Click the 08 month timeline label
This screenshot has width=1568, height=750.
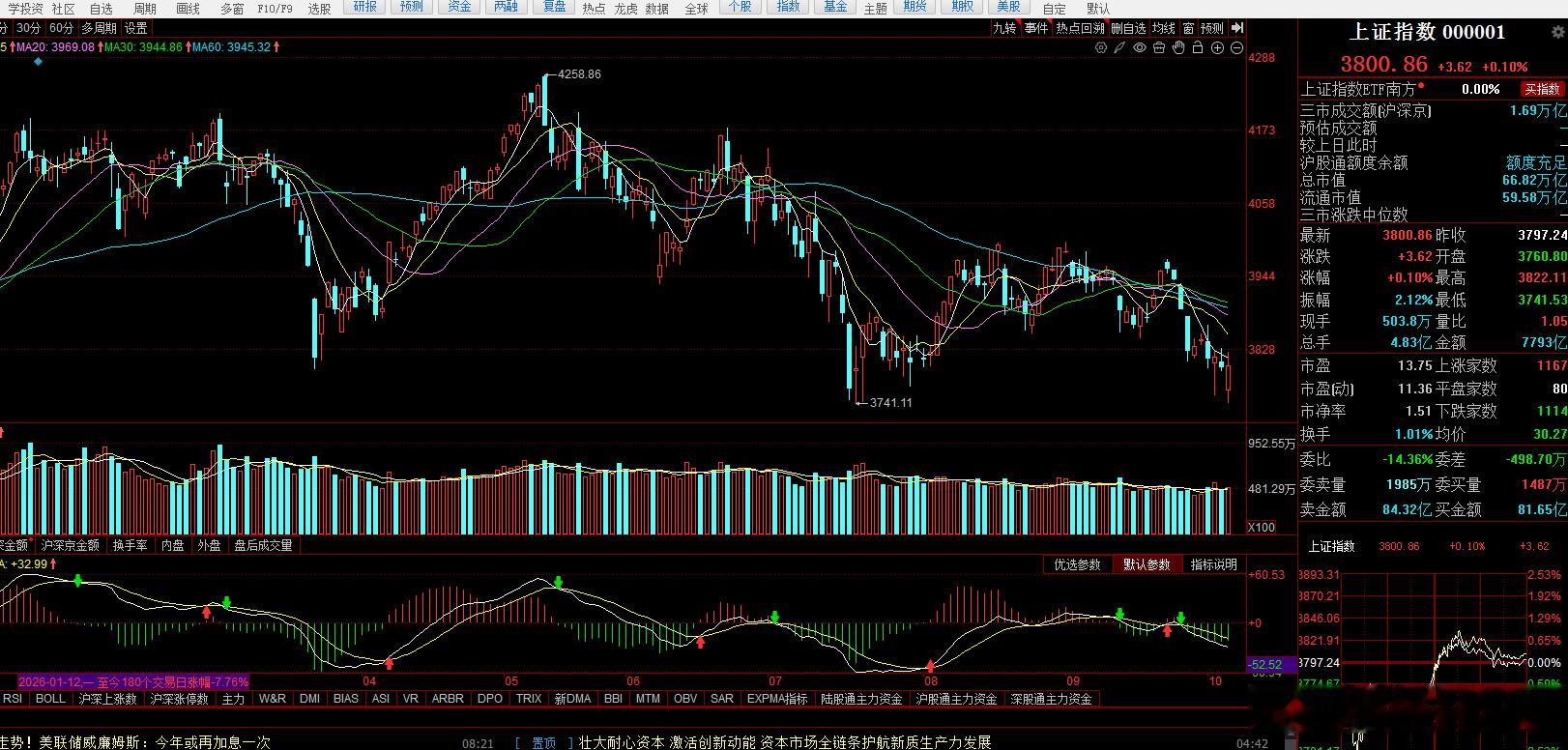tap(931, 681)
